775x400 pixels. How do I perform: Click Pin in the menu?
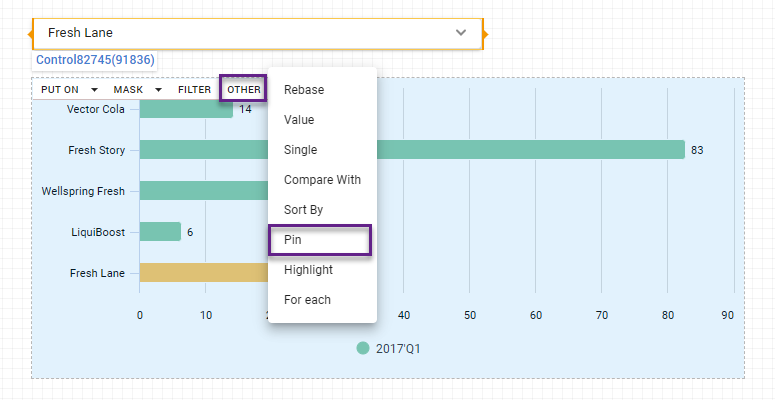coord(293,240)
